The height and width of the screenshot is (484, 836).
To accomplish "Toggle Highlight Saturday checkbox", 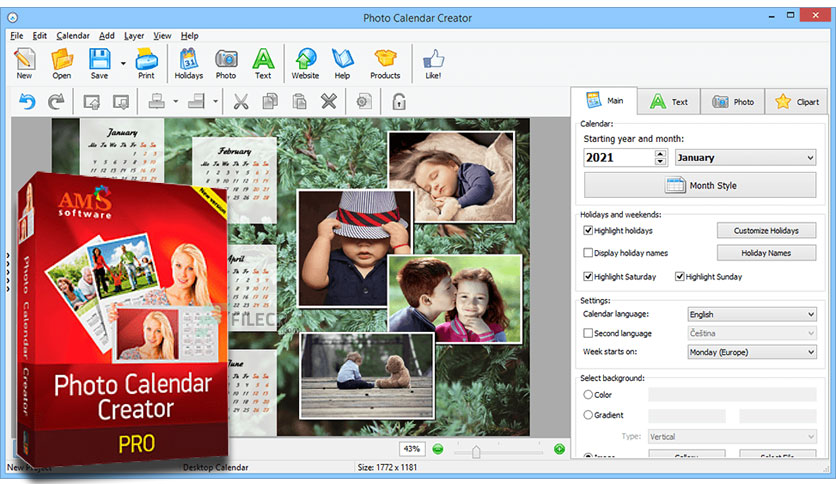I will [x=588, y=276].
